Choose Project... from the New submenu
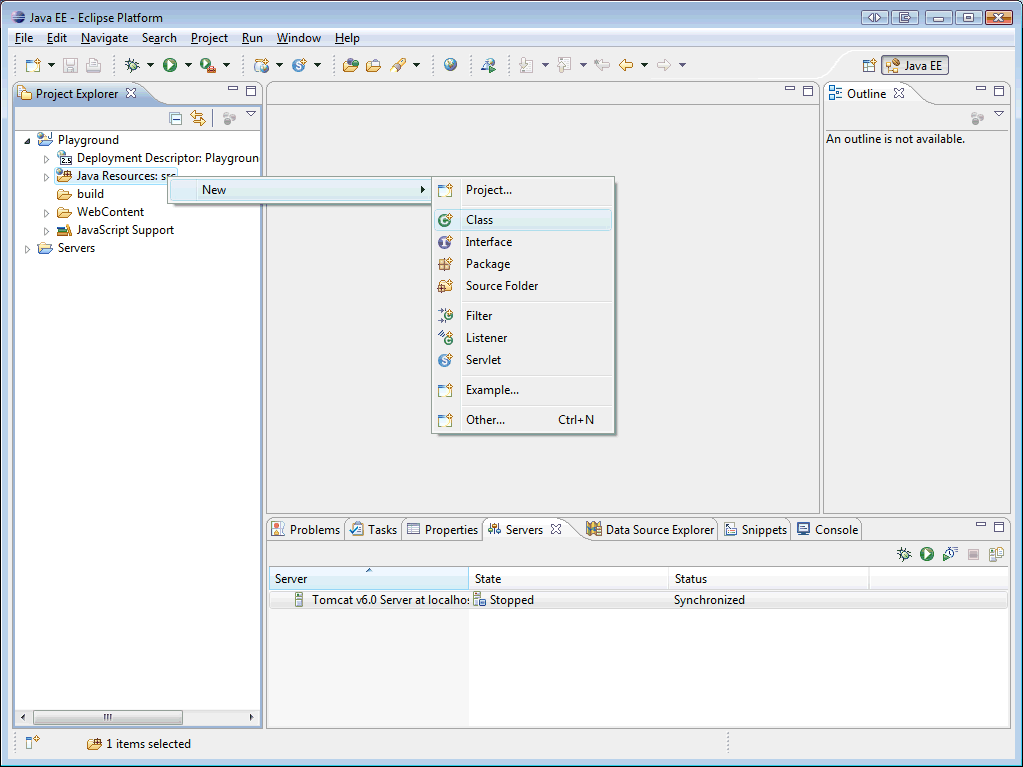The height and width of the screenshot is (767, 1023). coord(523,190)
